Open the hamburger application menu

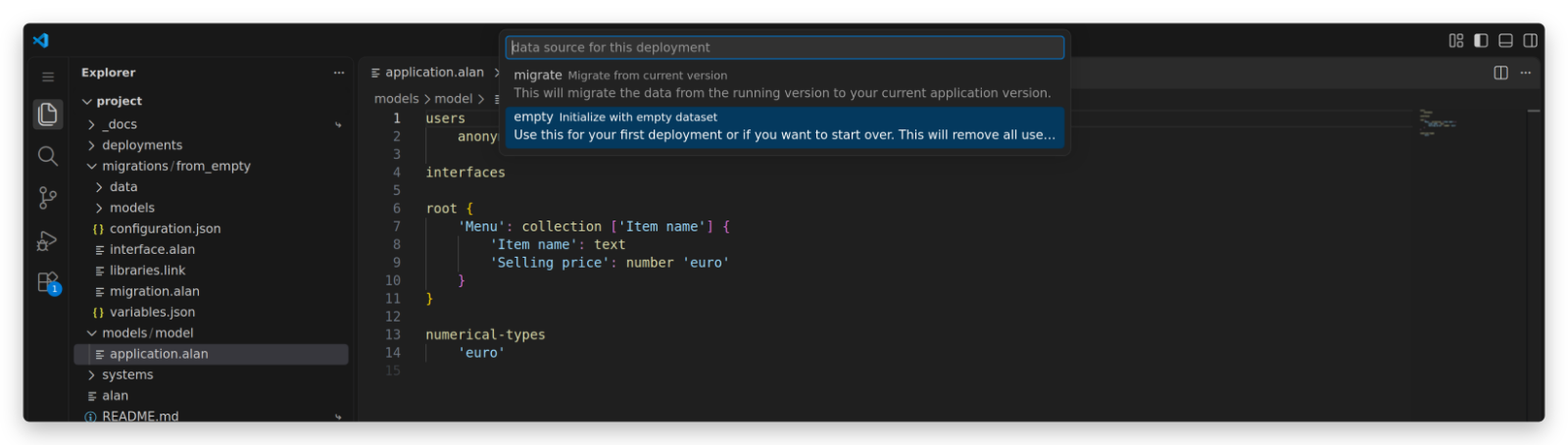(47, 76)
